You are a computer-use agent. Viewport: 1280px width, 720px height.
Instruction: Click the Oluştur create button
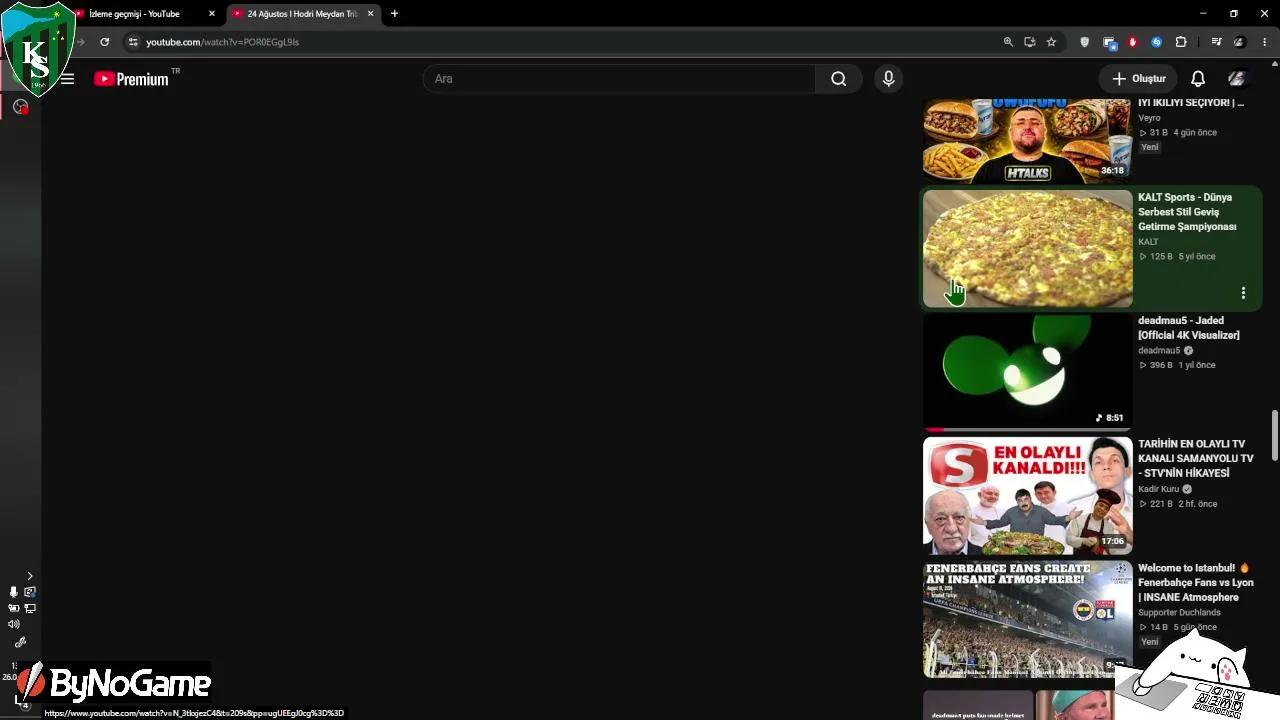(x=1138, y=79)
